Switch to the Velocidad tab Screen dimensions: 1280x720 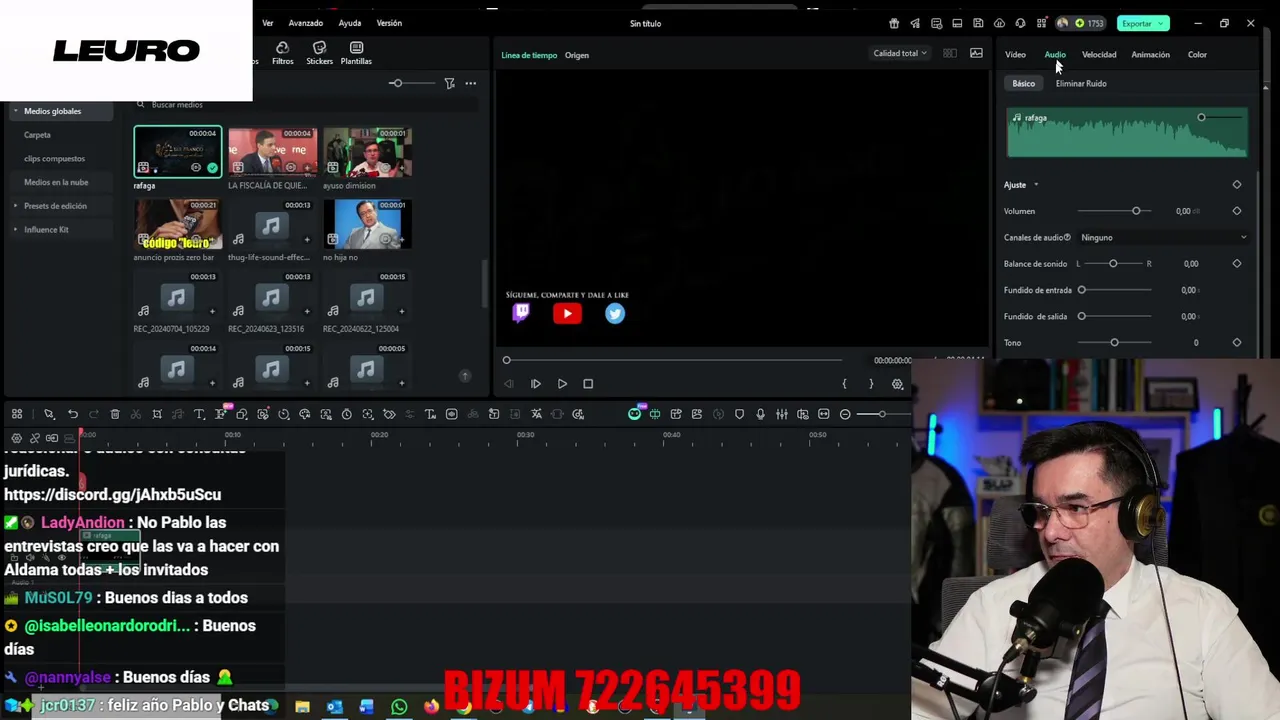1099,55
